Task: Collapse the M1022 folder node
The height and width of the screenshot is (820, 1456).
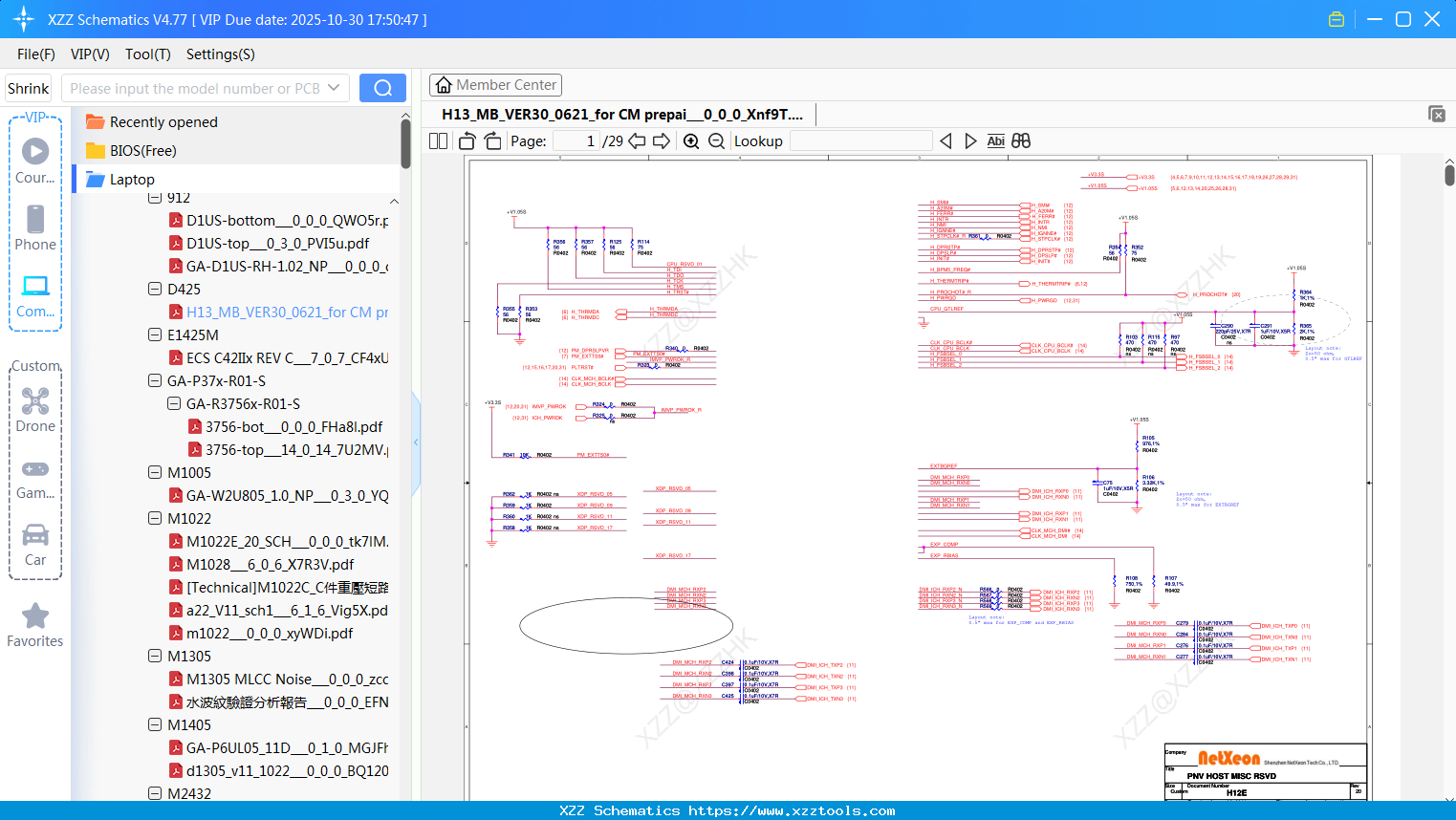Action: (155, 518)
